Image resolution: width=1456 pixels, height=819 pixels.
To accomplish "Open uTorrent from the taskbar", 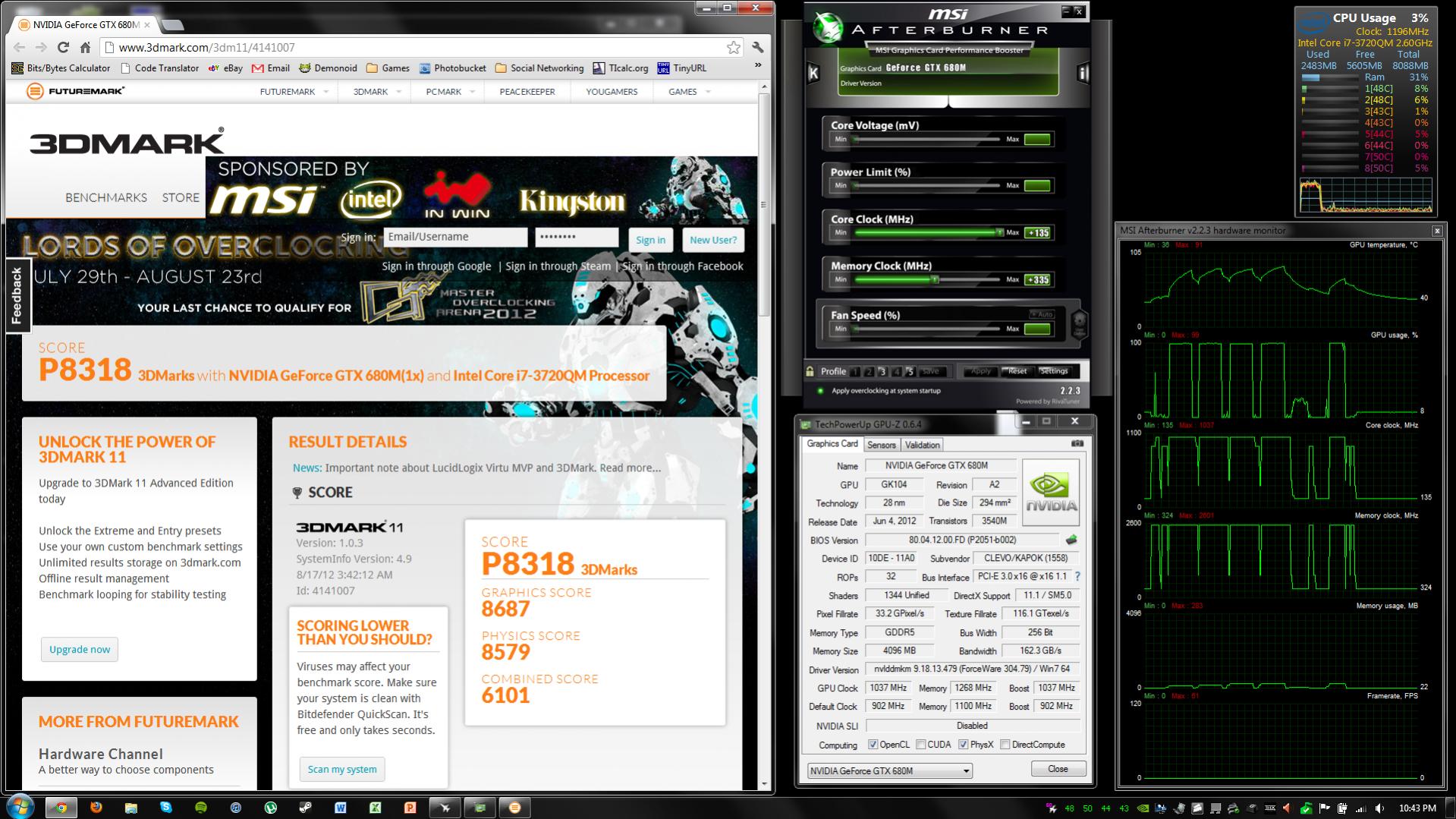I will click(x=270, y=808).
